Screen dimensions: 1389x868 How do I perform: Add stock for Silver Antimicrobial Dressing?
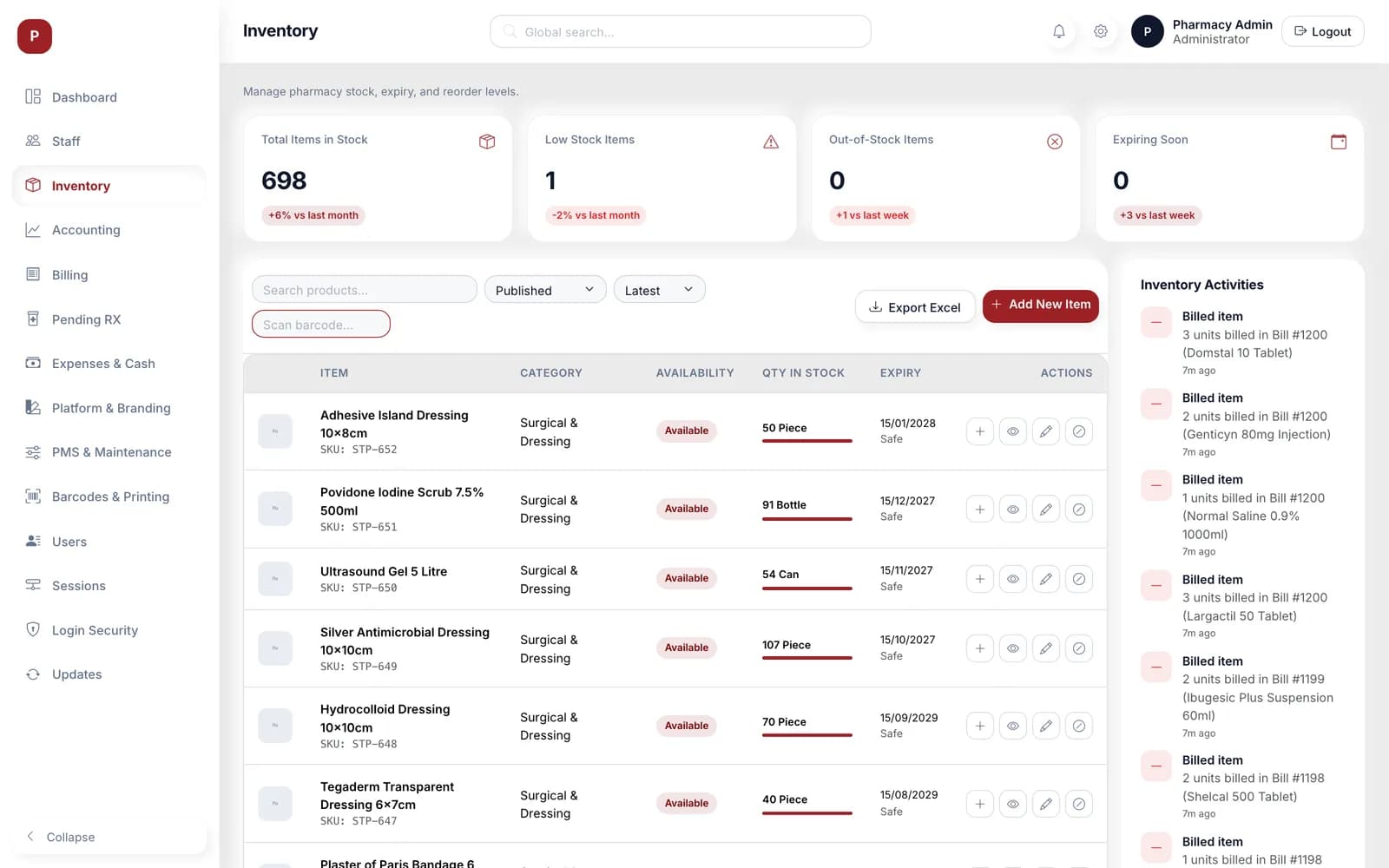click(x=979, y=648)
